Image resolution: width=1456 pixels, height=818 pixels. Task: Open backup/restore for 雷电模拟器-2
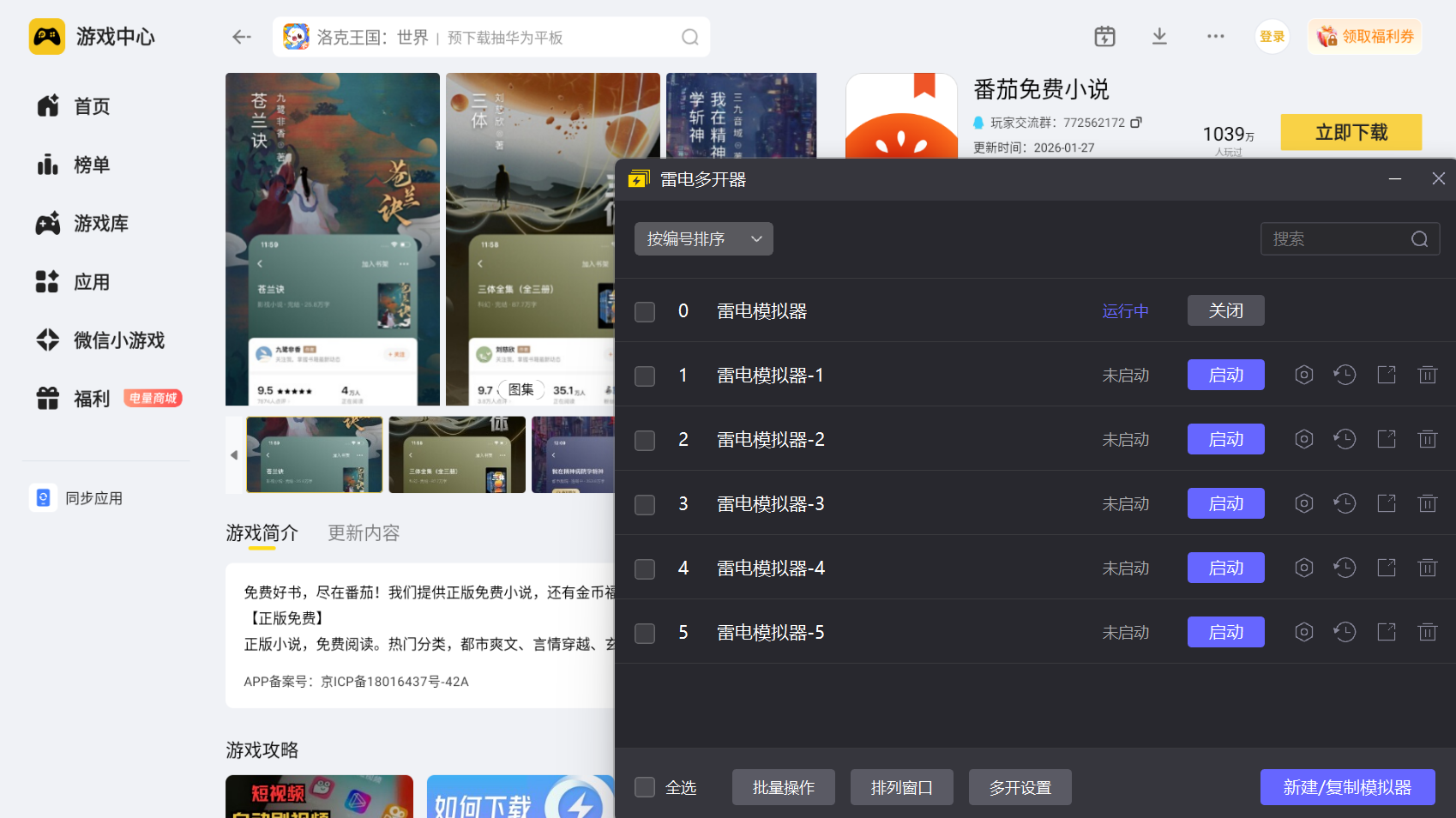pyautogui.click(x=1345, y=439)
